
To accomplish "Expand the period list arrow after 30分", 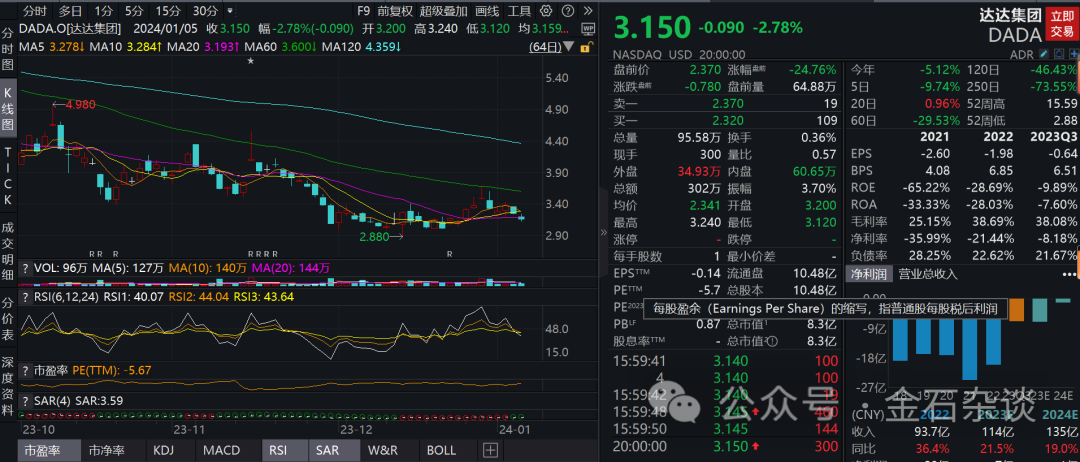I will coord(230,11).
